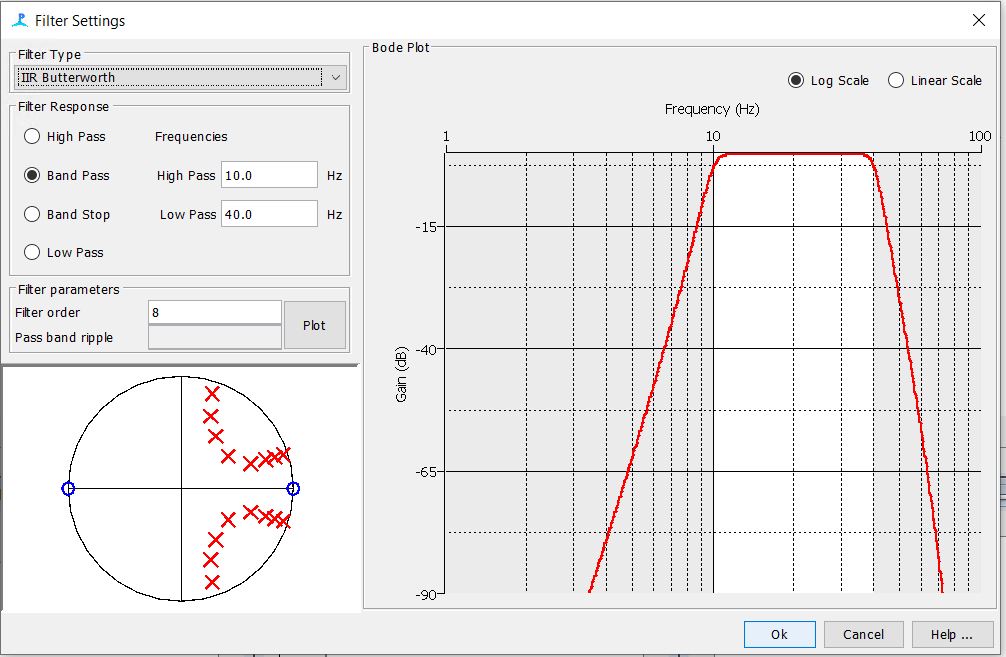
Task: Switch Bode plot to Log Scale
Action: coord(796,81)
